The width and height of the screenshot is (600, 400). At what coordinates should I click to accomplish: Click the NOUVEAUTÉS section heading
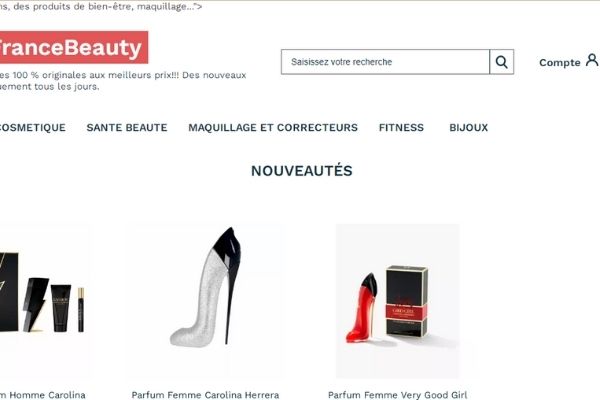[302, 171]
